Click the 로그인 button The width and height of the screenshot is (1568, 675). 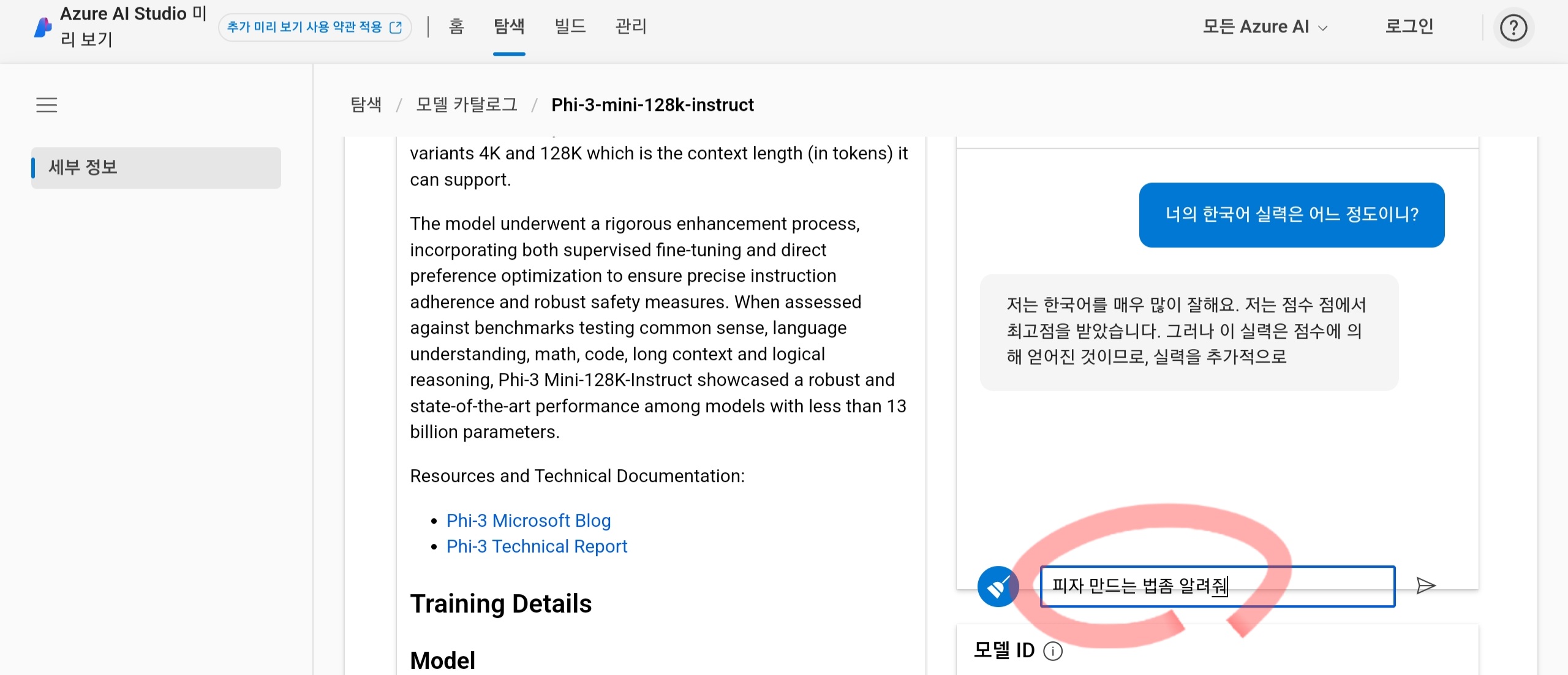click(1409, 26)
